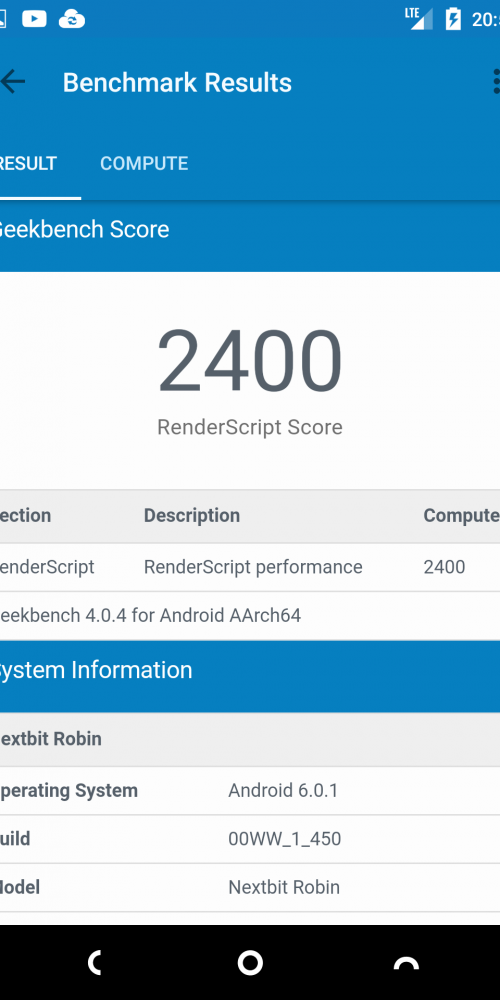The height and width of the screenshot is (1000, 500).
Task: Tap the Android home navigation button
Action: click(250, 962)
